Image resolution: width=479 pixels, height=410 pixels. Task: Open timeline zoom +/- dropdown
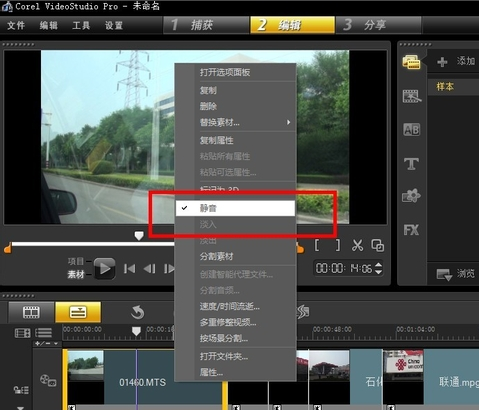[x=46, y=343]
